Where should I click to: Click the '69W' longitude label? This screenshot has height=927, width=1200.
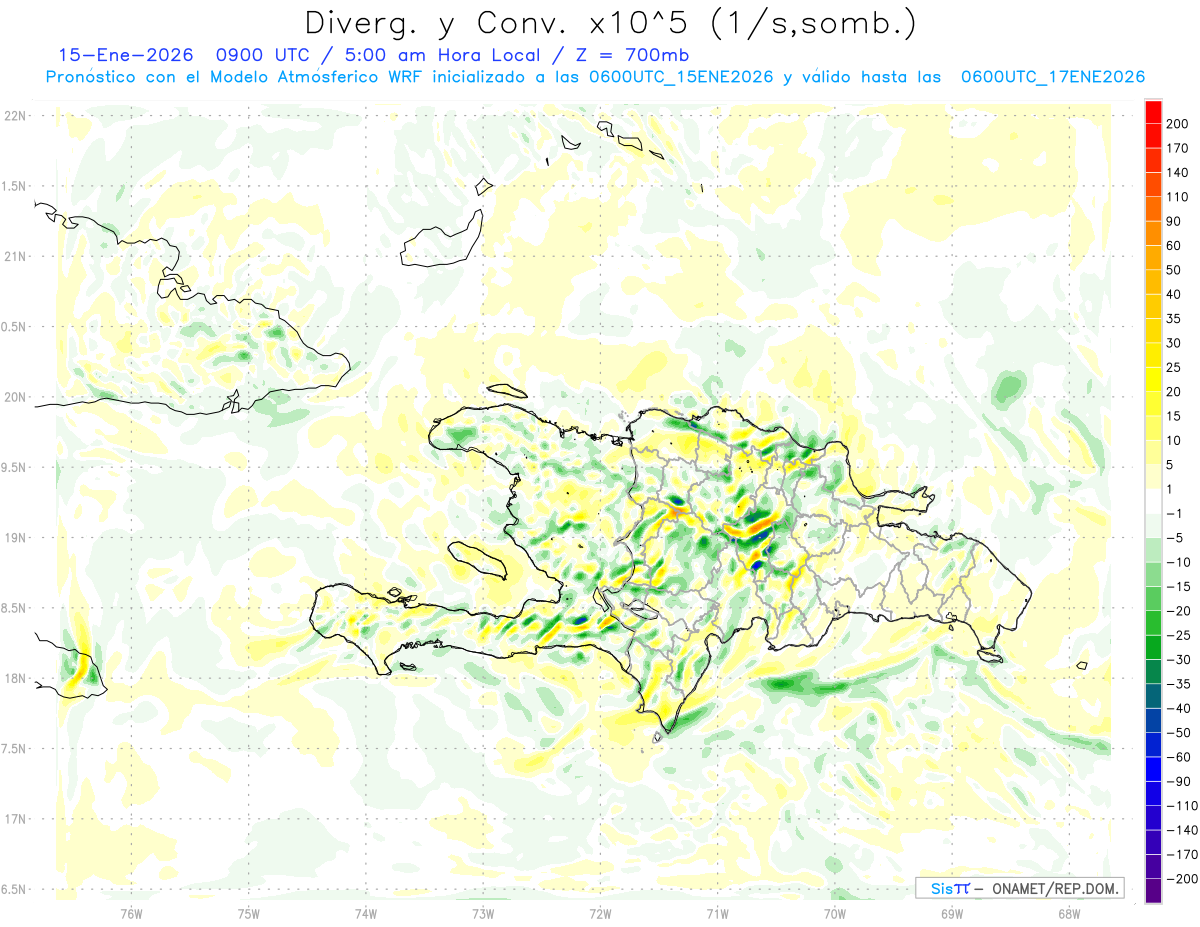pyautogui.click(x=952, y=913)
